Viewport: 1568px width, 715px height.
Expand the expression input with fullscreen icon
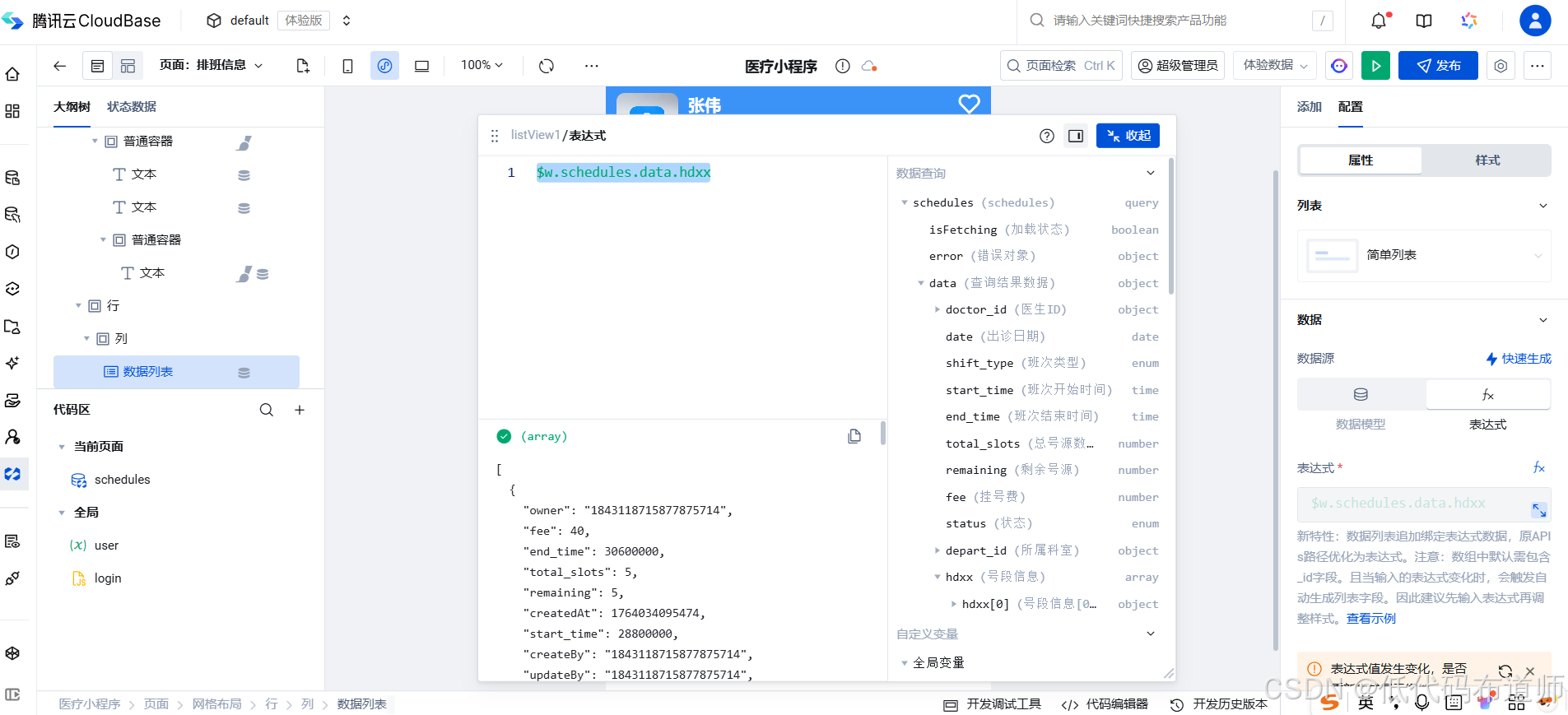pos(1538,510)
